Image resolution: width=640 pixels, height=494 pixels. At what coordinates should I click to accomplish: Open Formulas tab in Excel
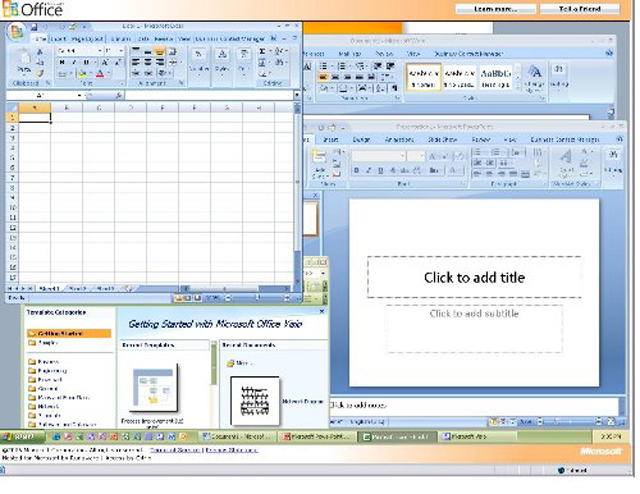[120, 39]
